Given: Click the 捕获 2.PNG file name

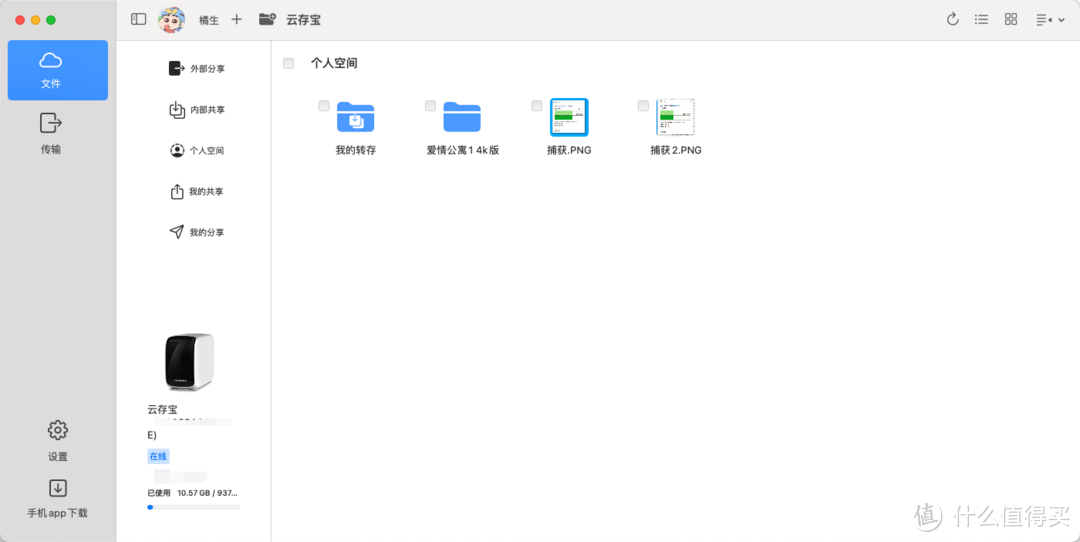Looking at the screenshot, I should pos(676,150).
